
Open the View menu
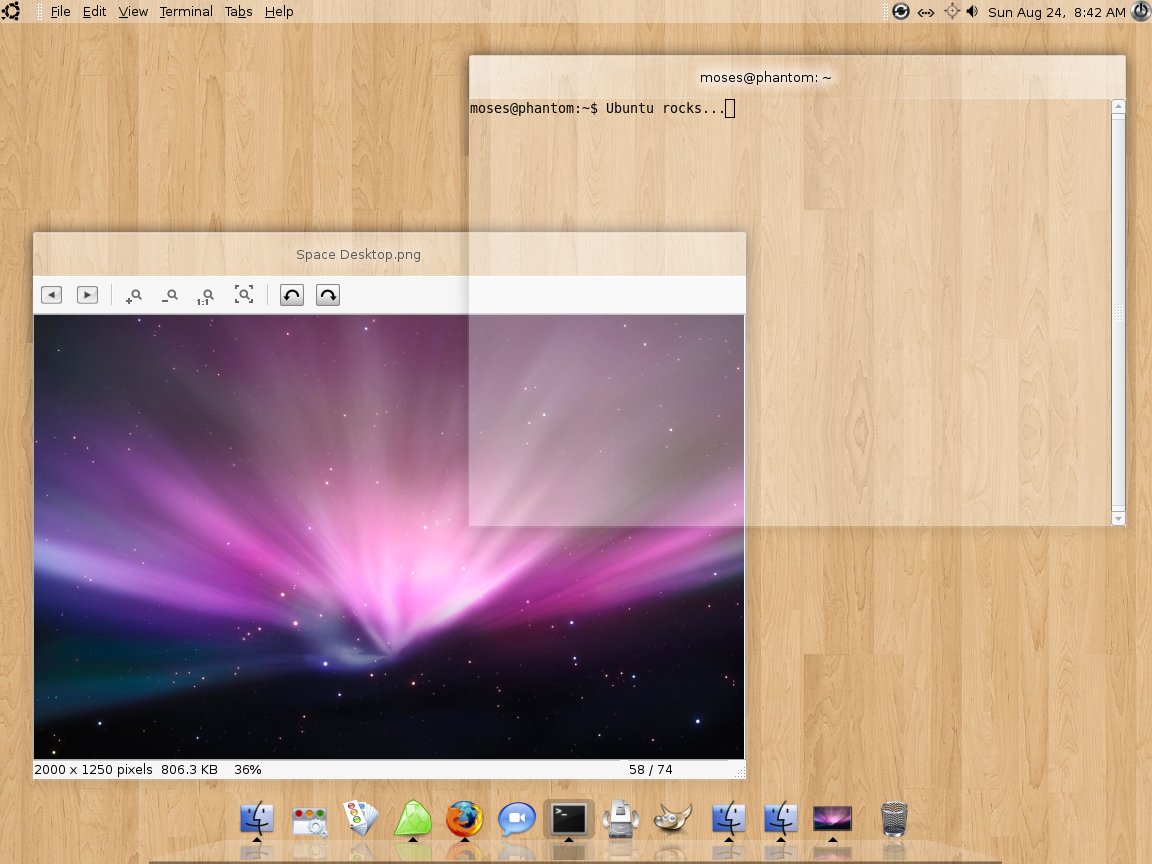click(133, 12)
